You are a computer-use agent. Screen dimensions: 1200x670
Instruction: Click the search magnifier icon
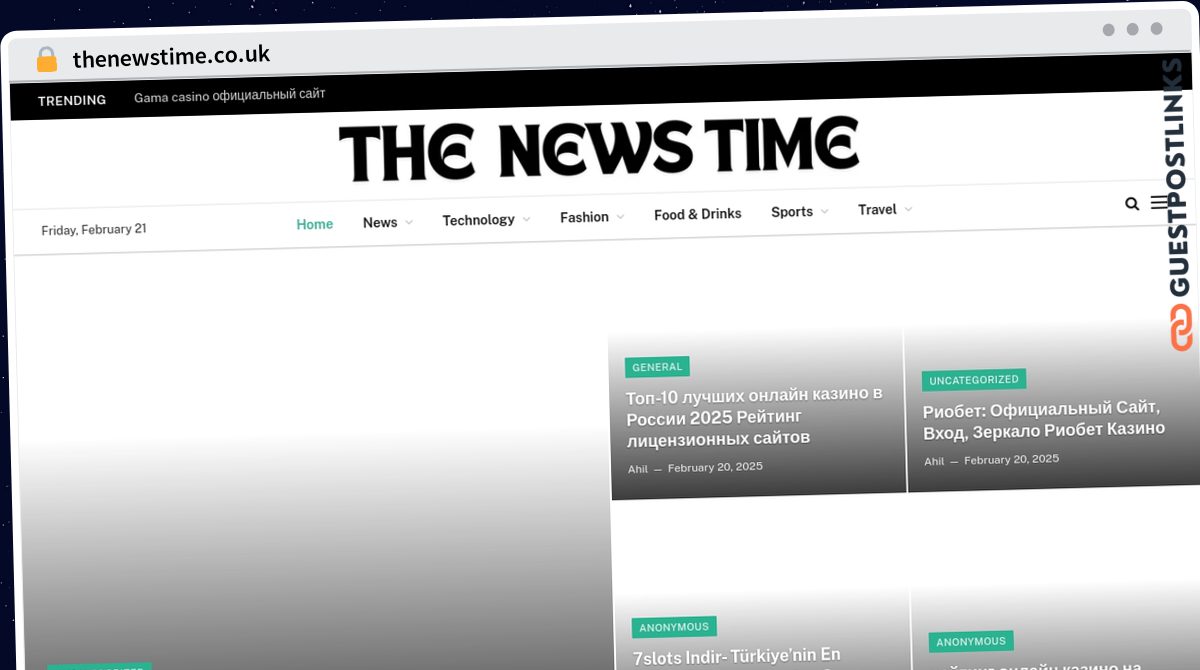pos(1132,204)
